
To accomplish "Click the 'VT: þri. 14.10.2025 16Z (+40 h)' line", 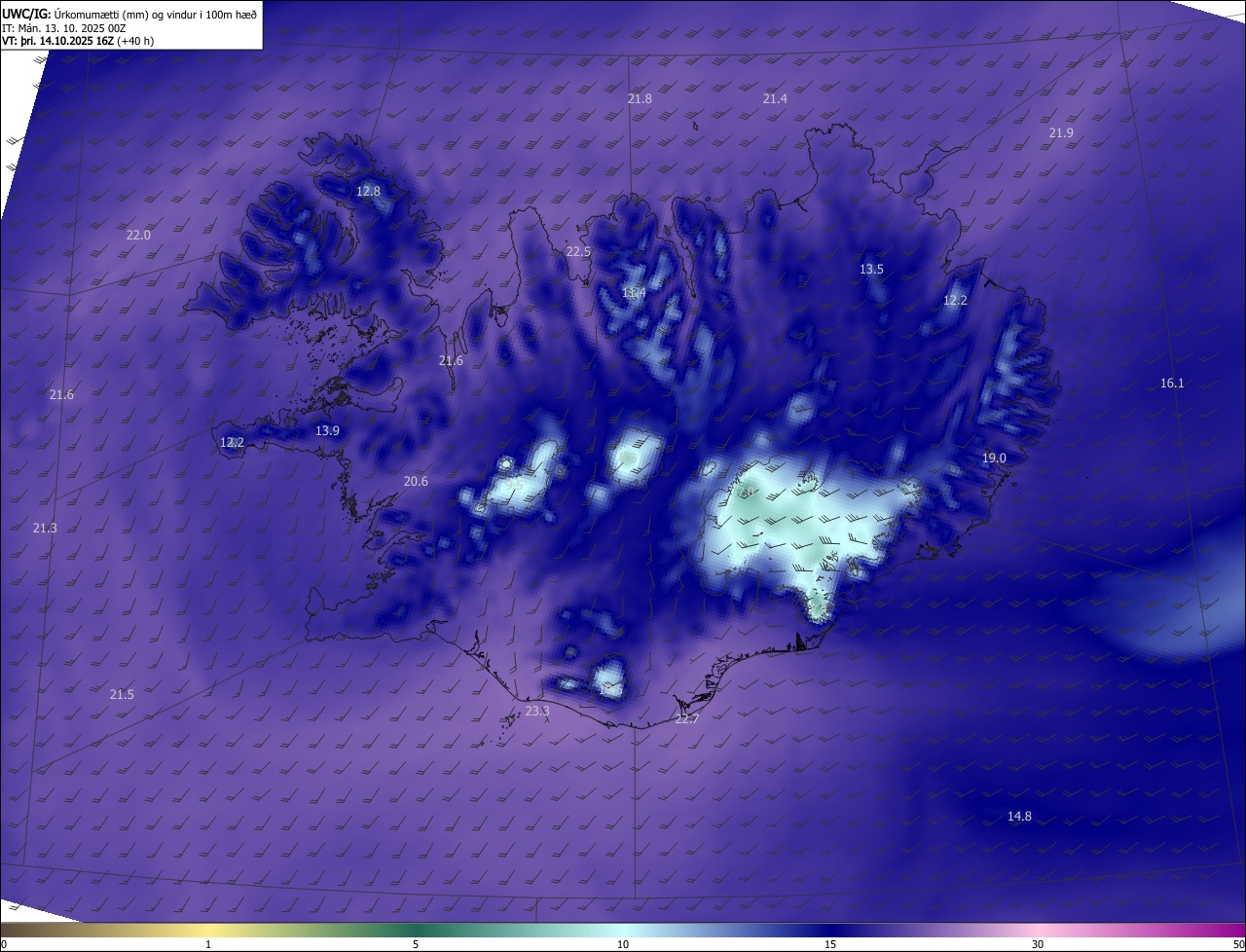I will point(78,41).
